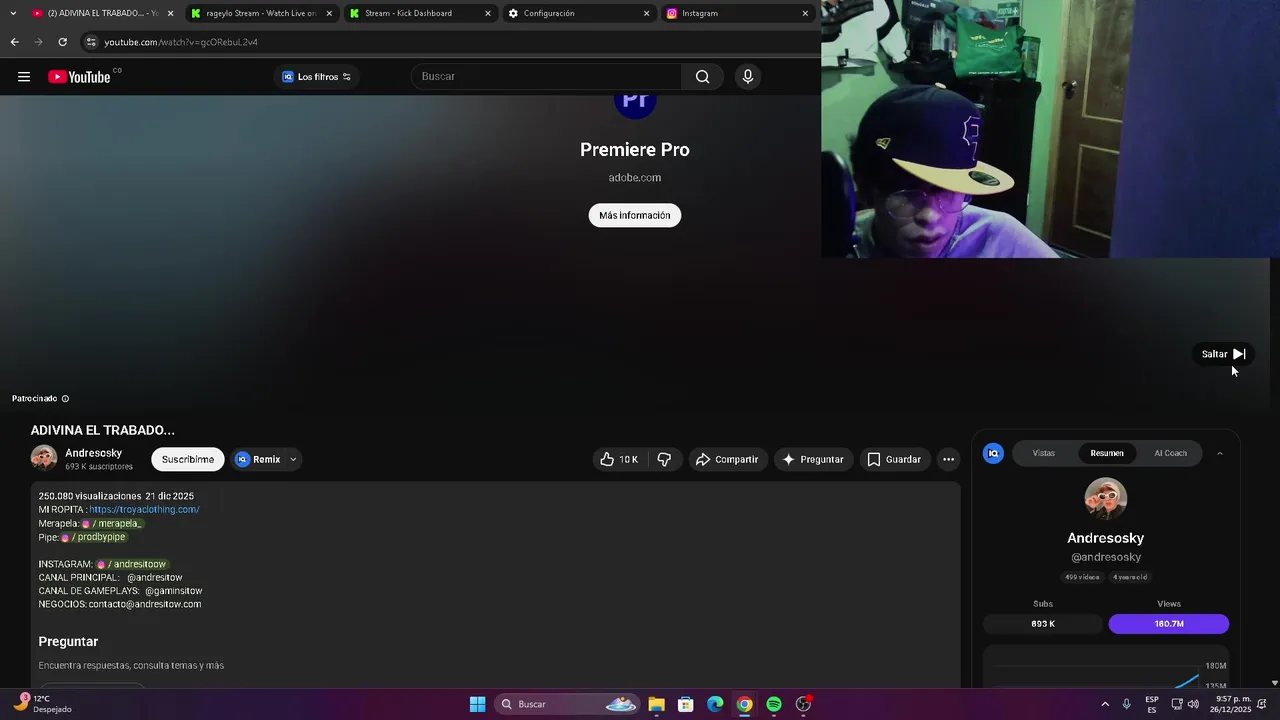Image resolution: width=1280 pixels, height=720 pixels.
Task: Select the Vistas tab in vidIQ panel
Action: click(x=1043, y=454)
